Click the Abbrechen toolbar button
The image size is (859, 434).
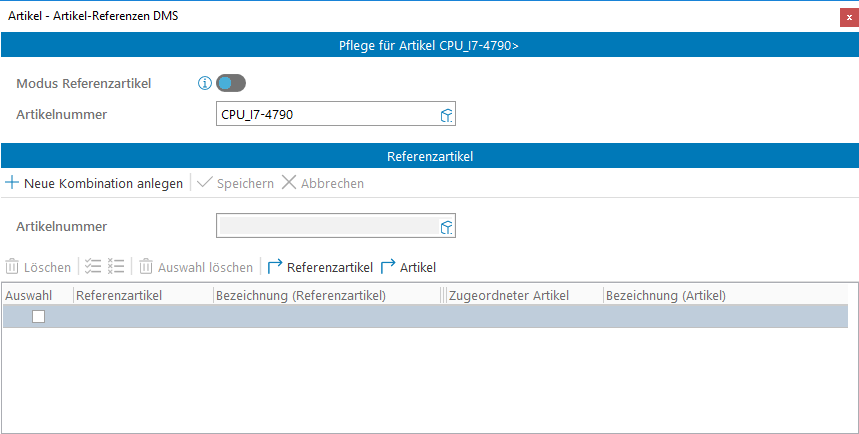(x=322, y=183)
